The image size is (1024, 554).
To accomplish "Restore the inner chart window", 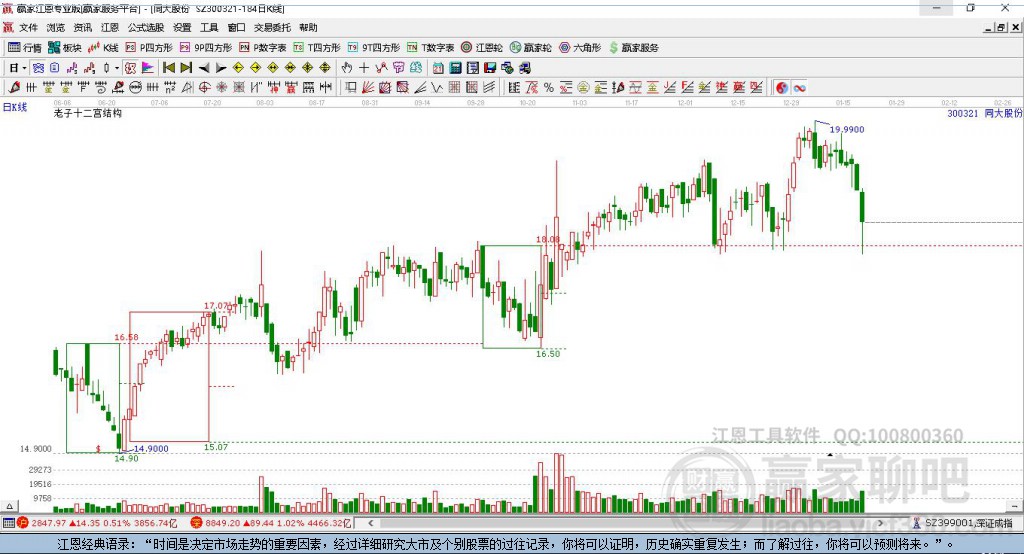I will pos(1002,27).
